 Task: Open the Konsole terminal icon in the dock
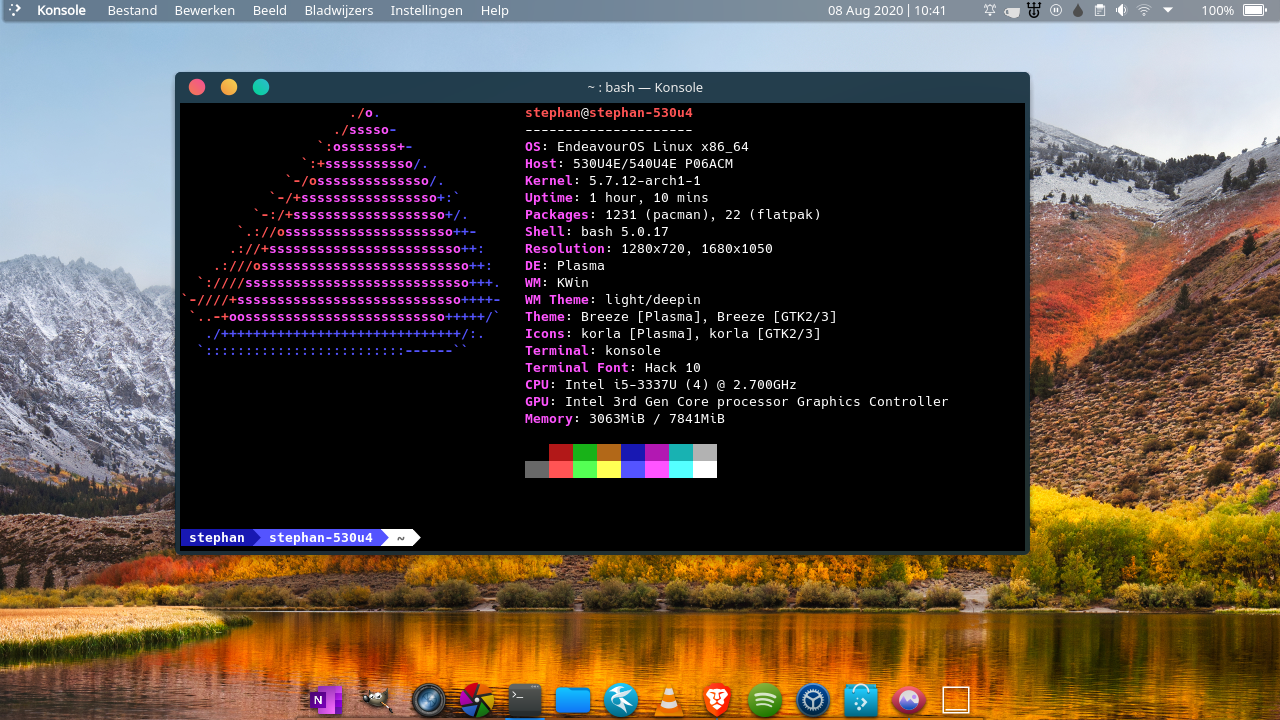[524, 700]
